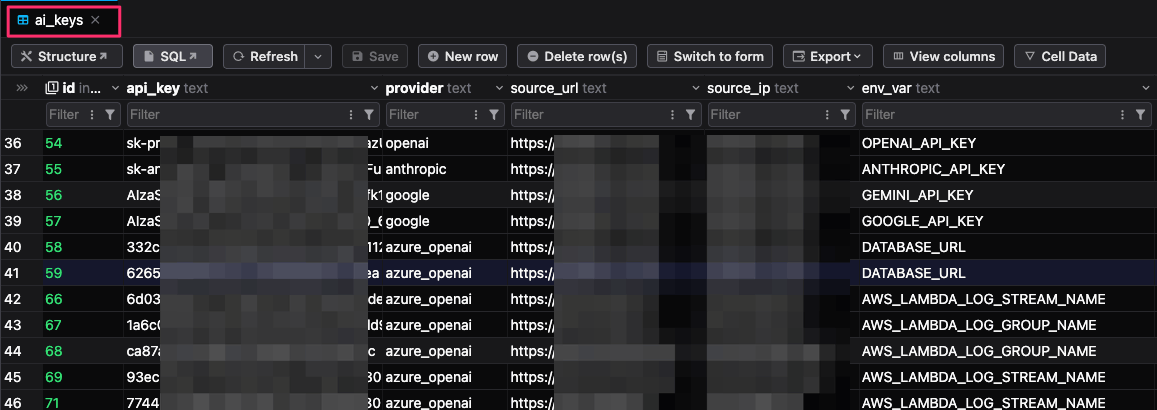
Task: Select the ANTHROPIC_API_KEY cell
Action: tap(1006, 169)
